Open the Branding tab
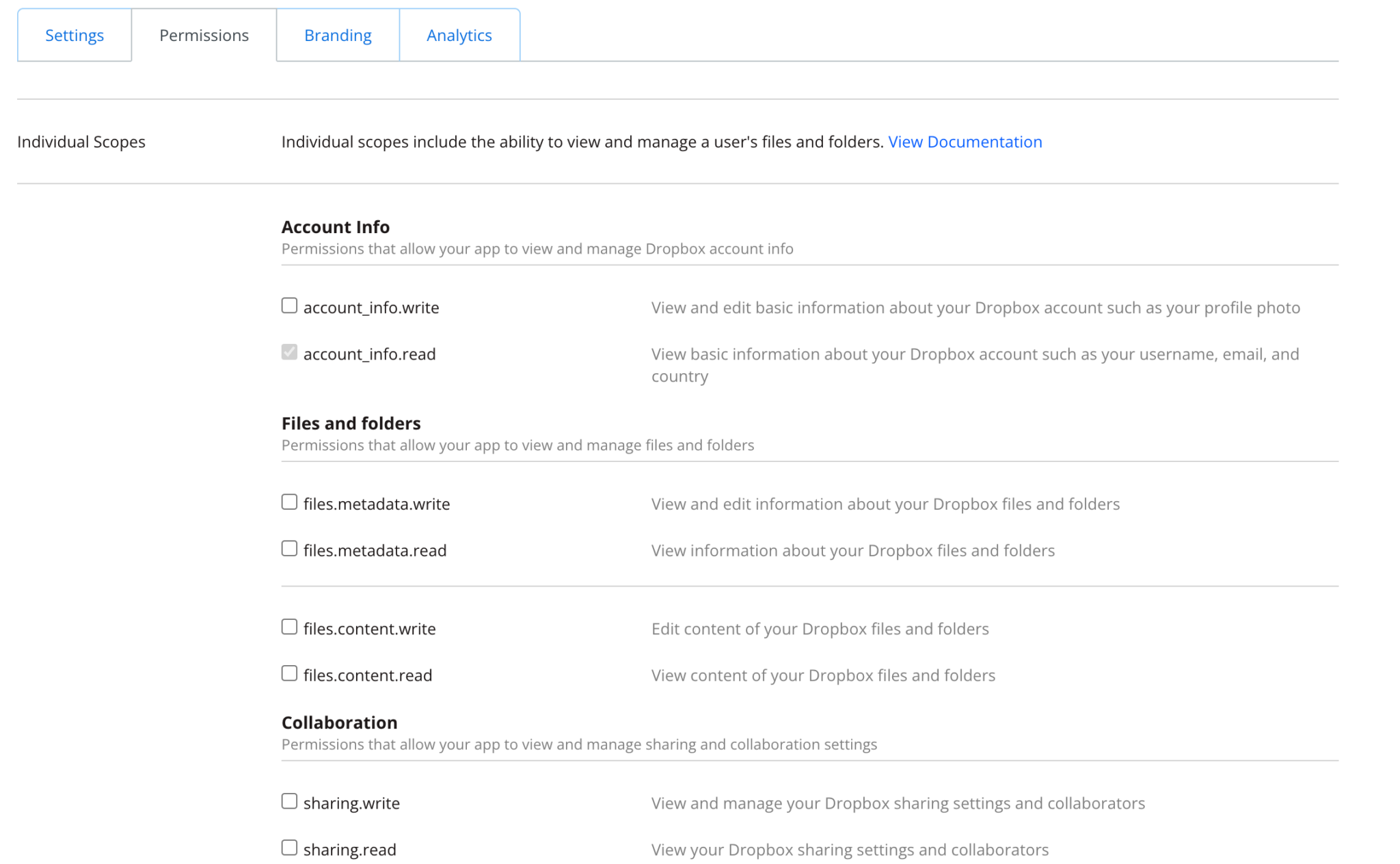The width and height of the screenshot is (1400, 864). click(337, 34)
